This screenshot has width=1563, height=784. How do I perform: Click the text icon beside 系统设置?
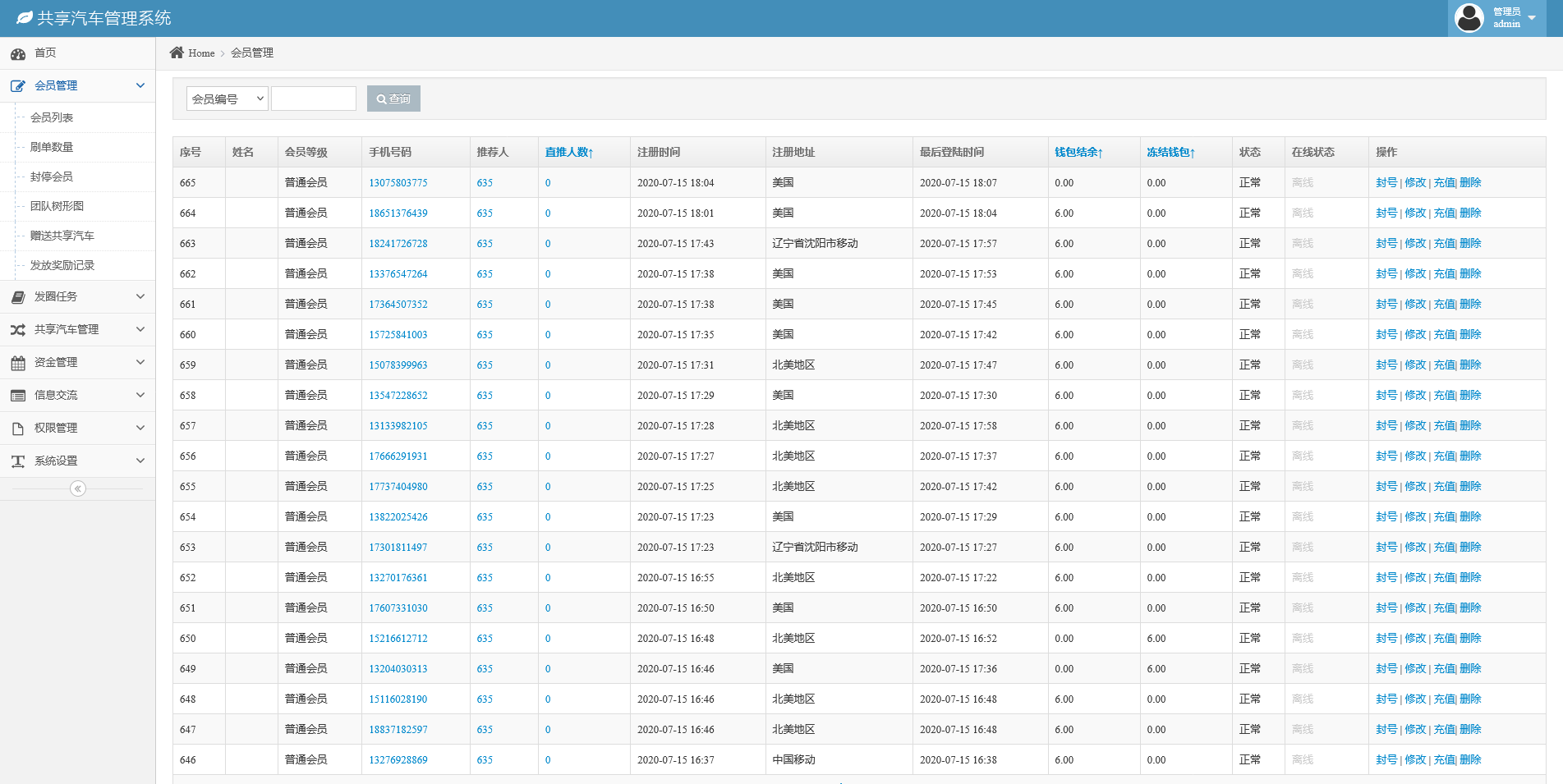(18, 461)
